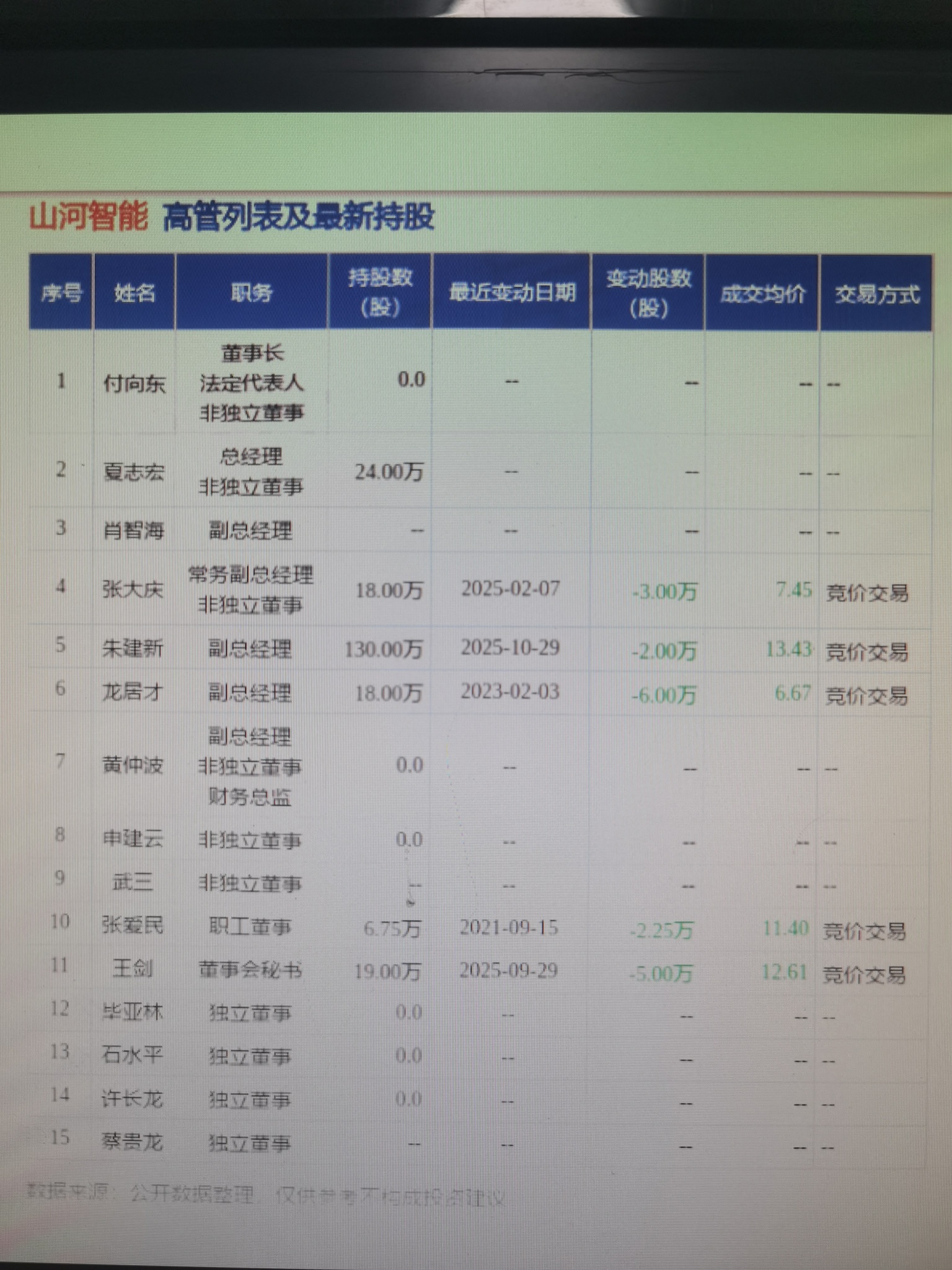Select the name 蔡贵龙 in row 15
The width and height of the screenshot is (952, 1270).
132,1142
